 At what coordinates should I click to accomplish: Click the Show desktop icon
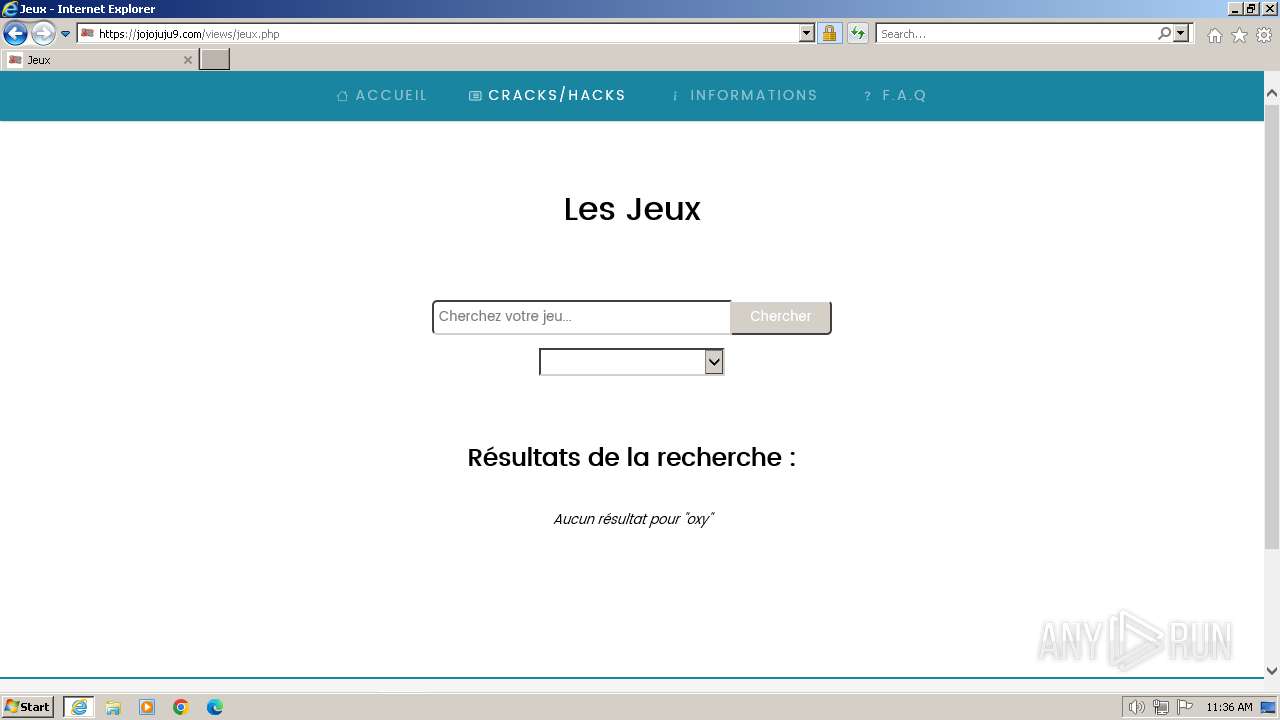pos(1269,707)
